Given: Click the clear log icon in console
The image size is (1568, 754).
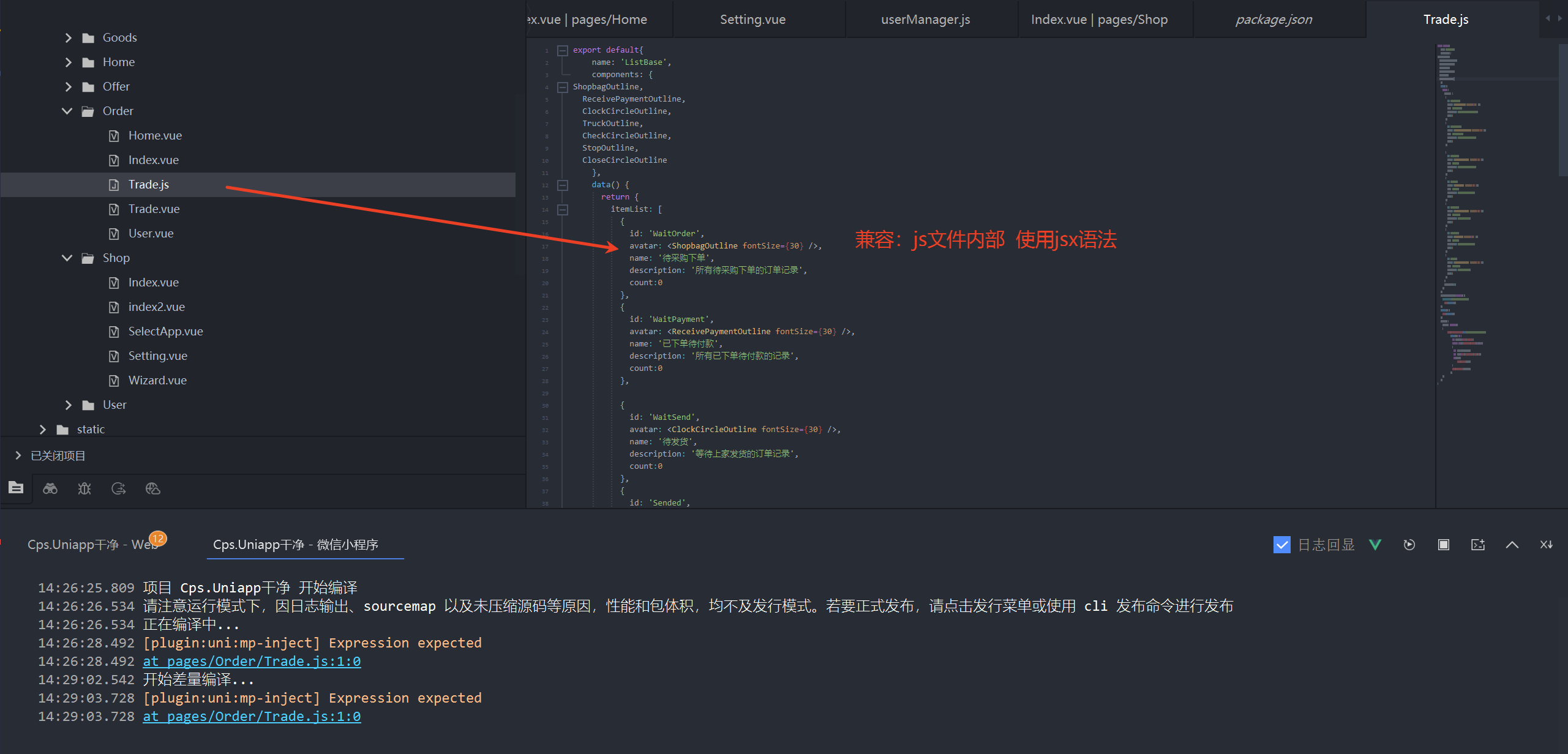Looking at the screenshot, I should tap(1547, 545).
